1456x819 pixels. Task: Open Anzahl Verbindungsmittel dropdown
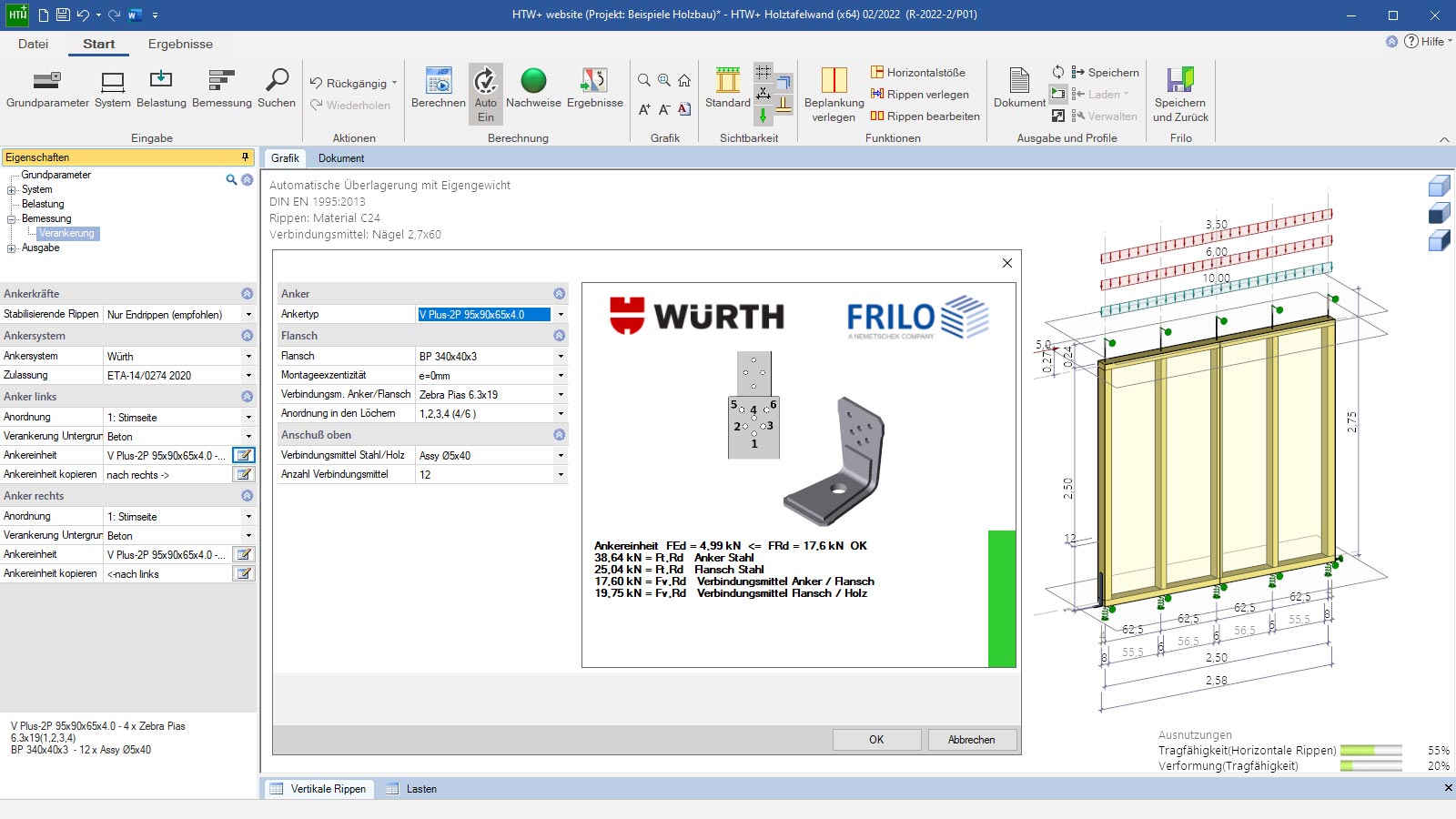click(x=561, y=475)
